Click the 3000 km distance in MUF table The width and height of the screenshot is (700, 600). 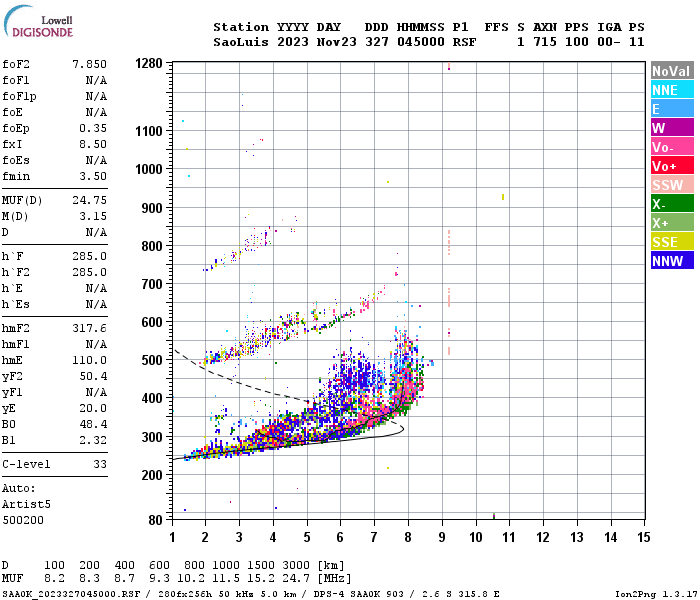click(x=296, y=565)
